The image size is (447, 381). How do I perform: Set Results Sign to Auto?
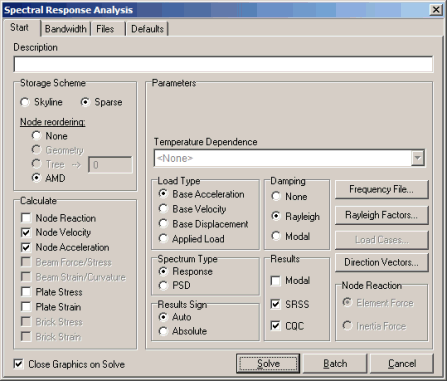pos(175,317)
